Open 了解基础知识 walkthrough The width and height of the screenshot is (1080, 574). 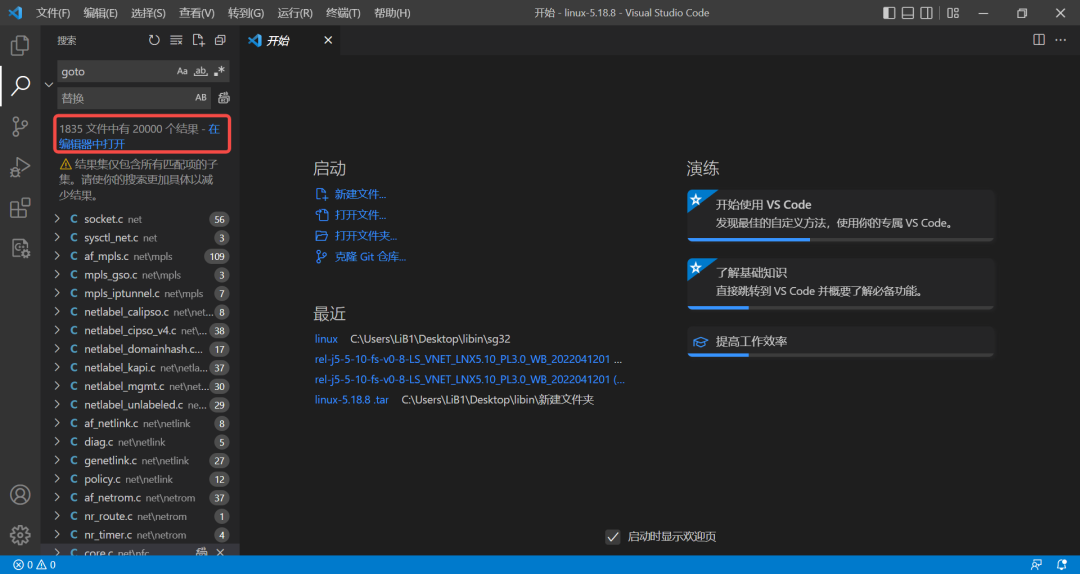click(x=840, y=283)
